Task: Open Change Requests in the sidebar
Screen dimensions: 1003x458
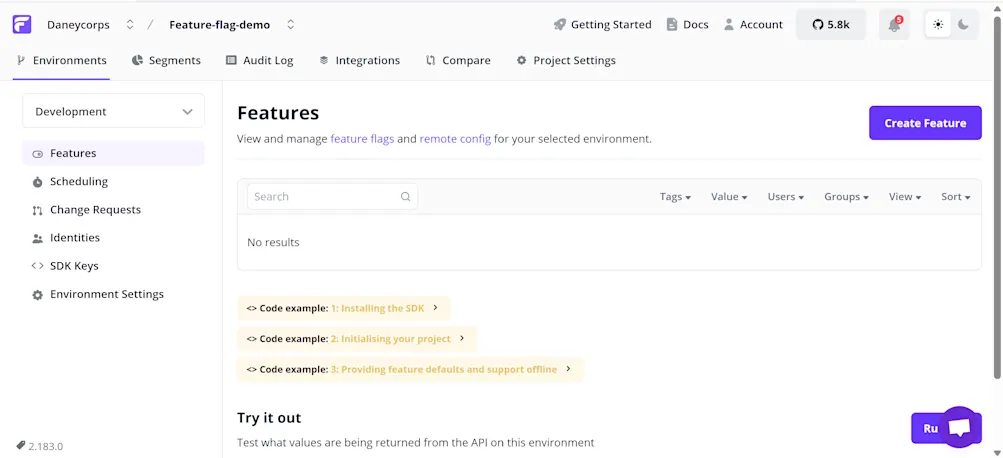Action: 114,210
